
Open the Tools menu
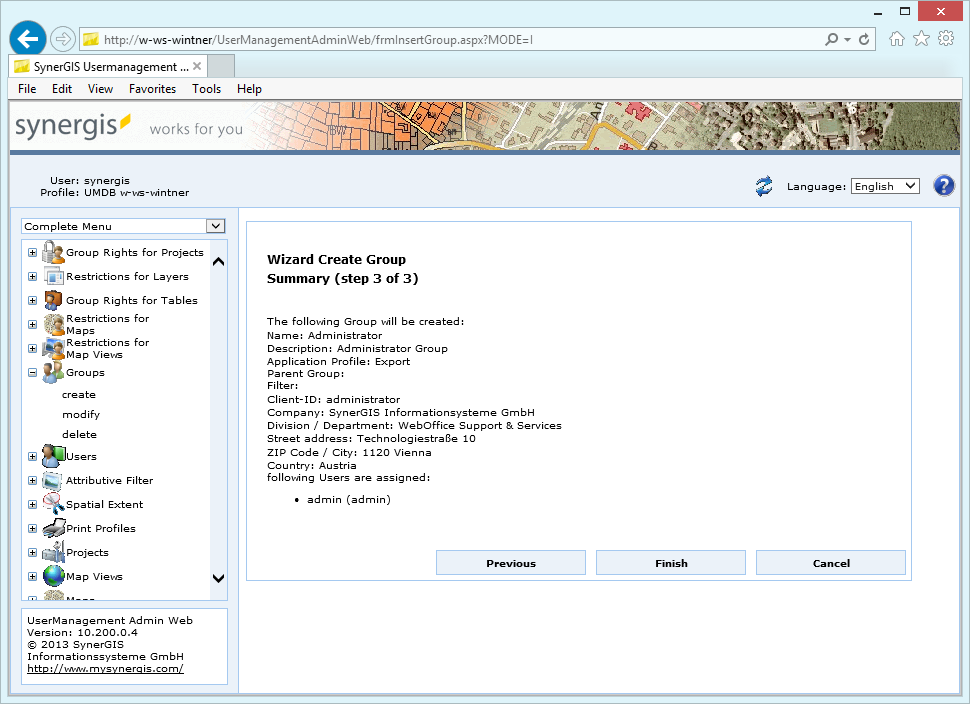pyautogui.click(x=206, y=88)
